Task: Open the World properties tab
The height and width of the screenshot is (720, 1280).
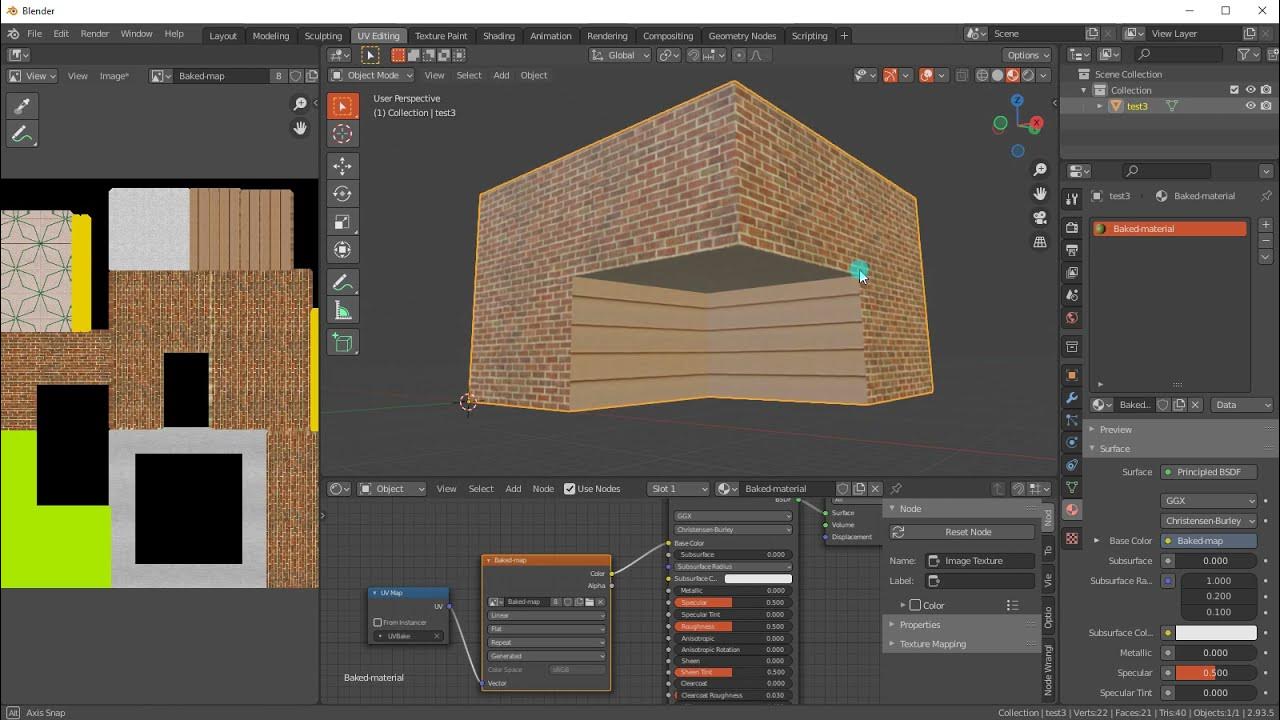Action: (x=1072, y=319)
